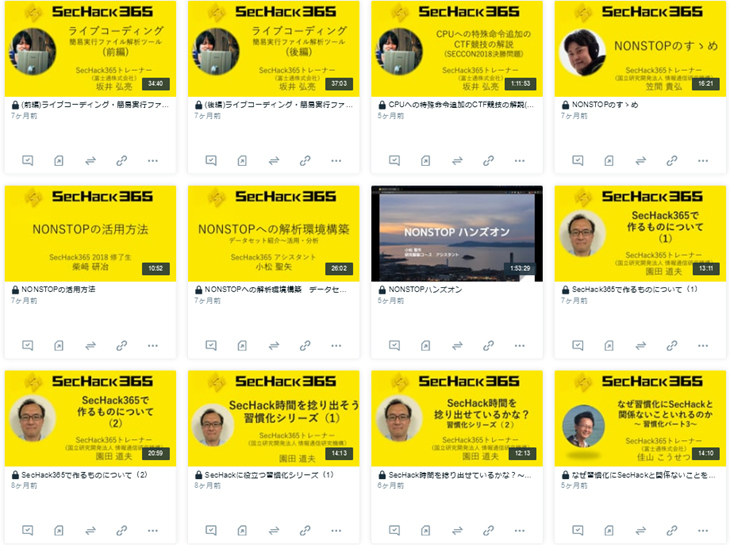
Task: Click copy-link icon under なぜ習慣化にSecHack card
Action: point(672,530)
